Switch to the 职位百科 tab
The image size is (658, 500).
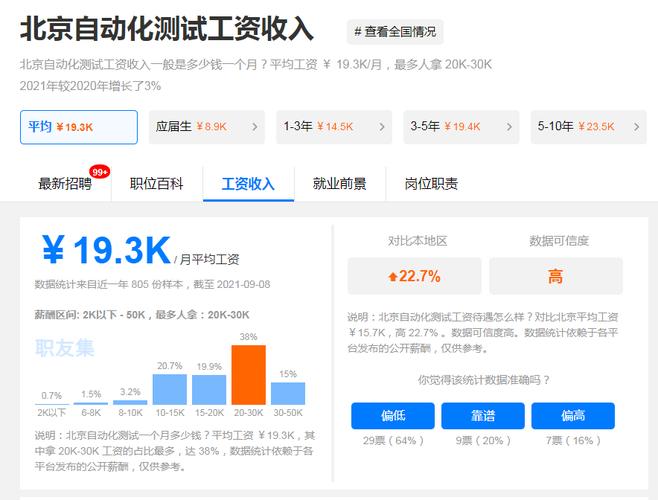click(157, 184)
